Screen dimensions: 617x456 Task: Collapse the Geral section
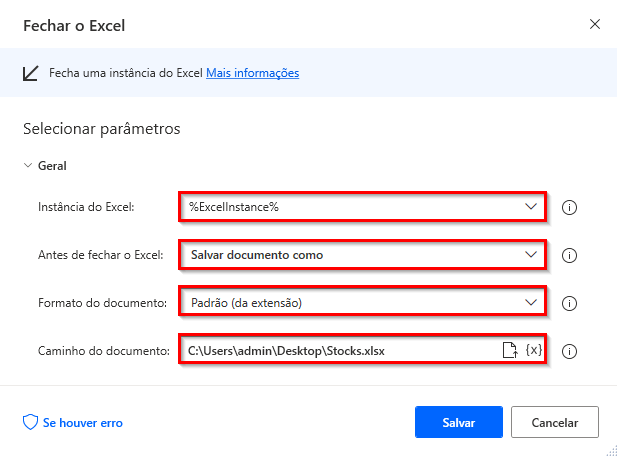pyautogui.click(x=28, y=166)
